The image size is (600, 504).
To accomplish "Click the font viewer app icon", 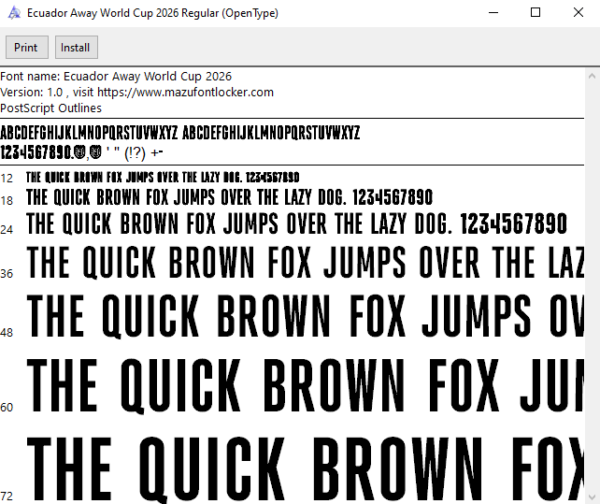I will coord(14,13).
